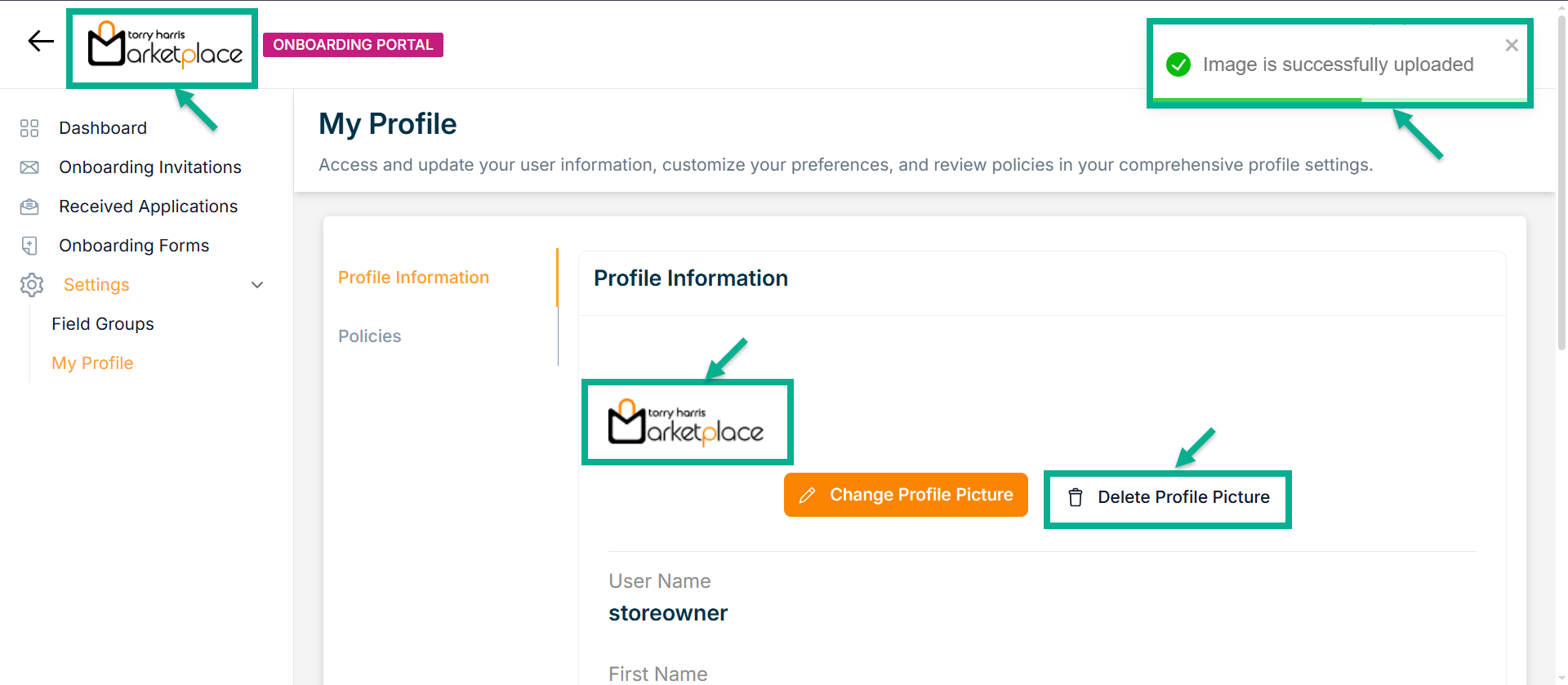Click the Torry Harris Marketplace header logo
The height and width of the screenshot is (685, 1568).
click(x=163, y=47)
